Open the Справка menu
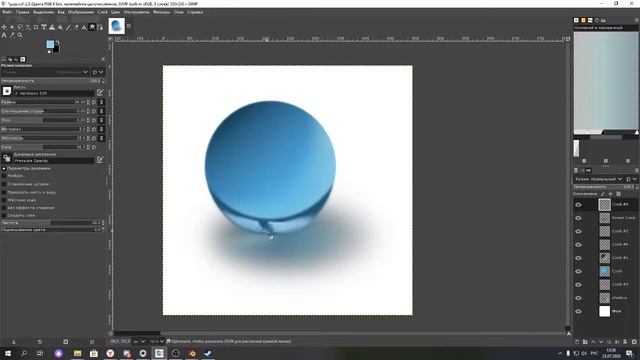 click(x=195, y=12)
